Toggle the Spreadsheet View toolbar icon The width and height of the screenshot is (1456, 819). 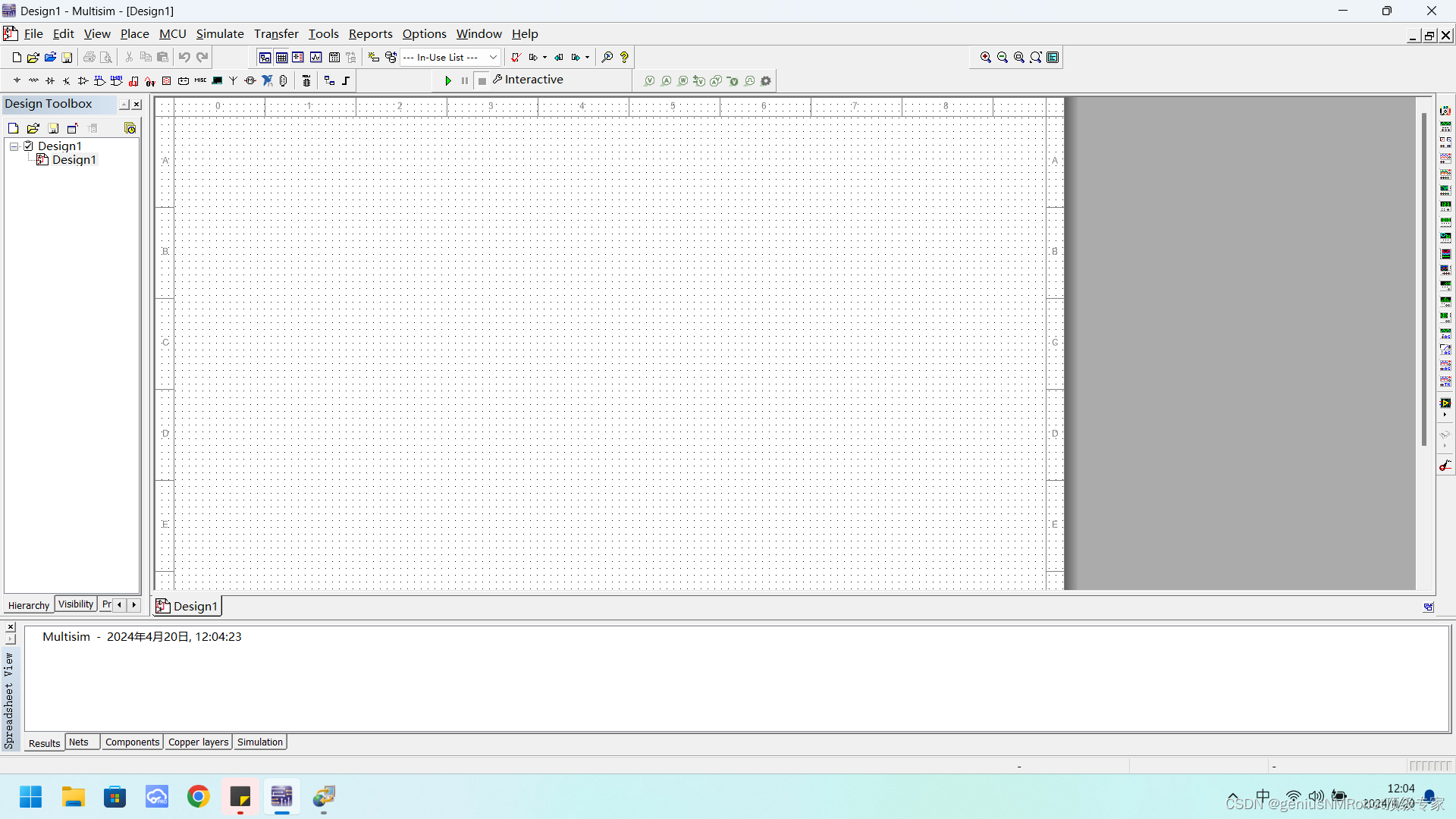point(282,58)
